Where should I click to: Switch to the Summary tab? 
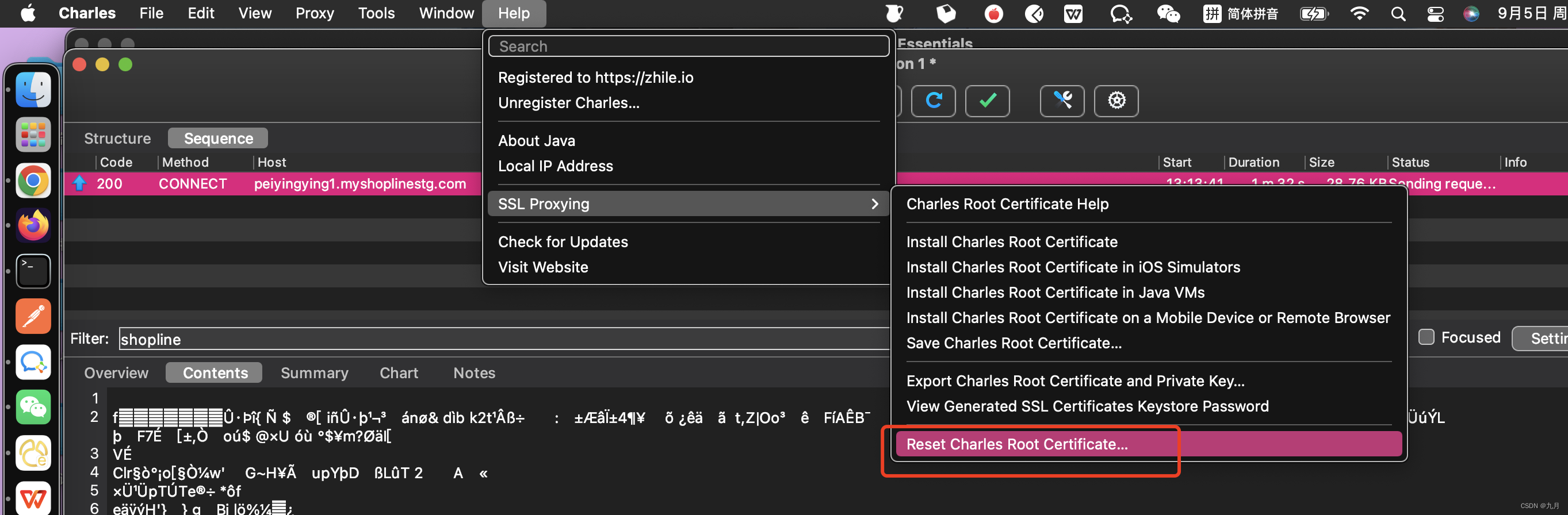coord(314,372)
